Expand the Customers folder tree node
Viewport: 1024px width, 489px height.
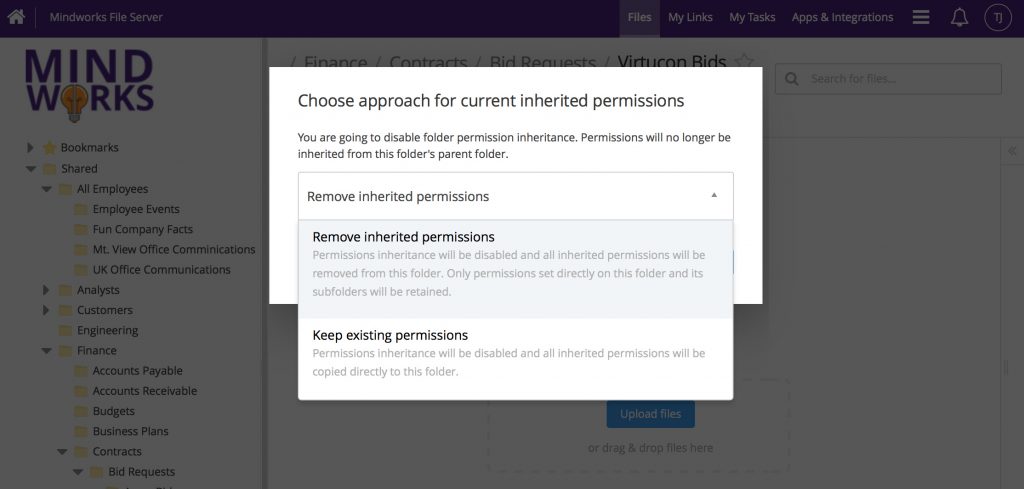tap(46, 310)
